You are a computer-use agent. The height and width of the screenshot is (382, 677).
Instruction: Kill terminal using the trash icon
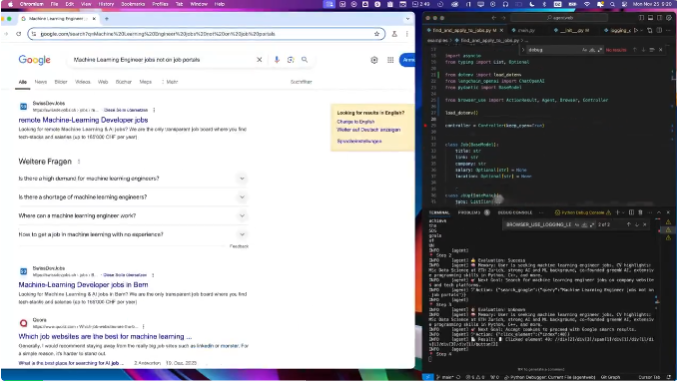click(640, 212)
